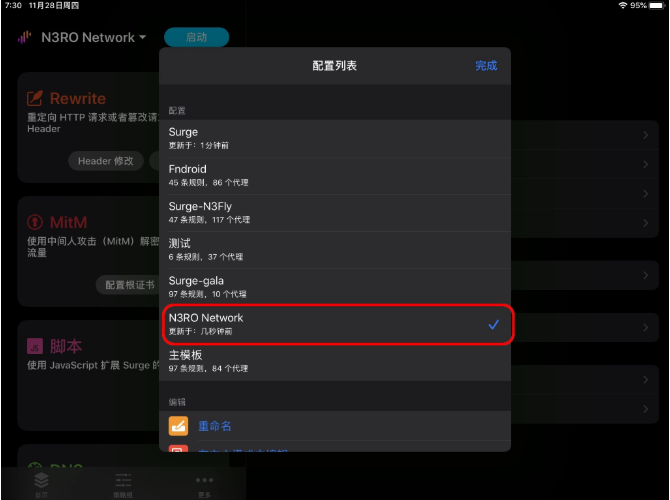Open the layers tab icon in bottom bar

[x=41, y=480]
